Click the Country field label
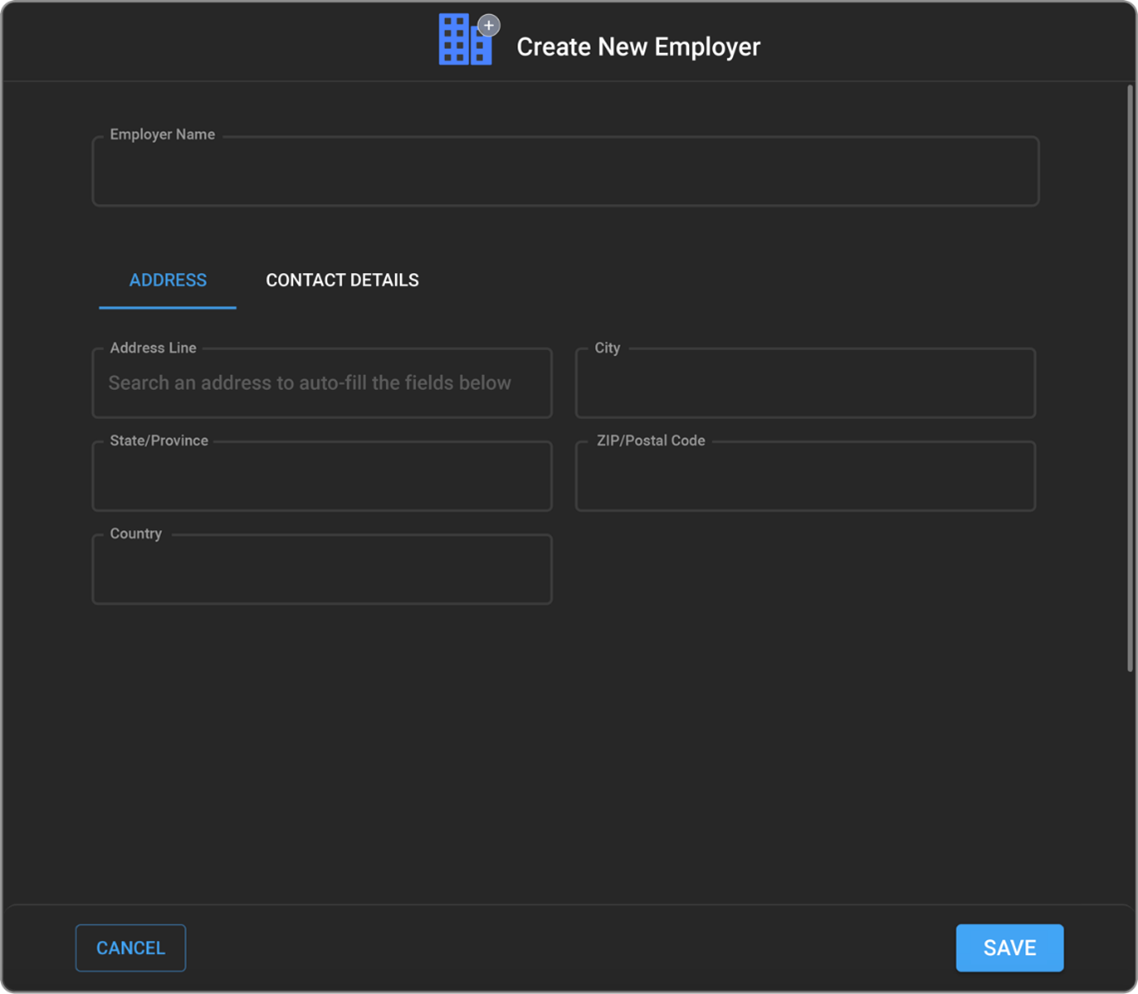 135,534
